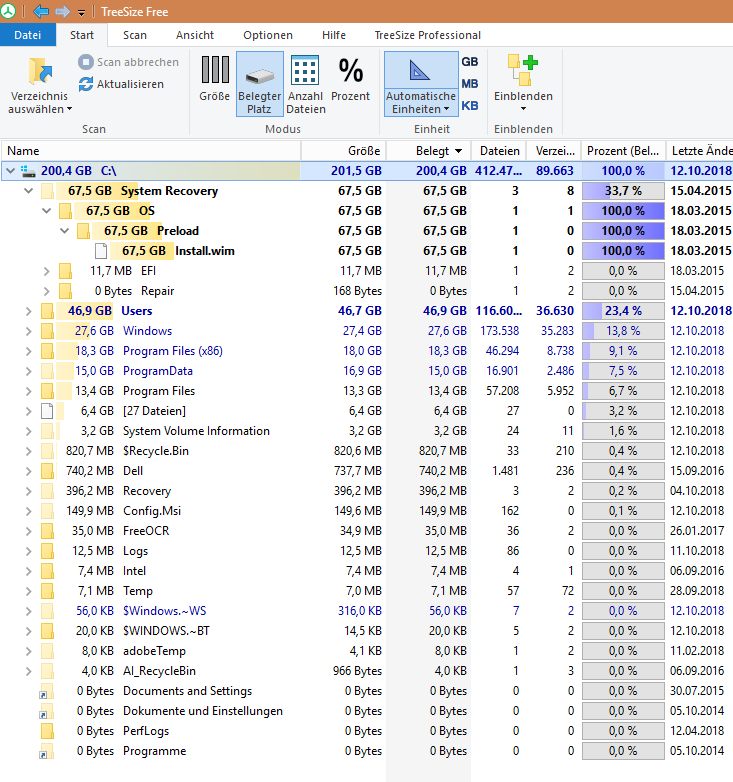The image size is (733, 782).
Task: Open the Datei menu
Action: pyautogui.click(x=27, y=35)
